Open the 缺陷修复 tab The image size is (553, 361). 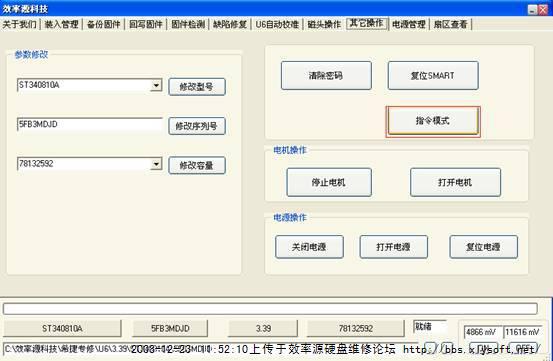click(230, 24)
